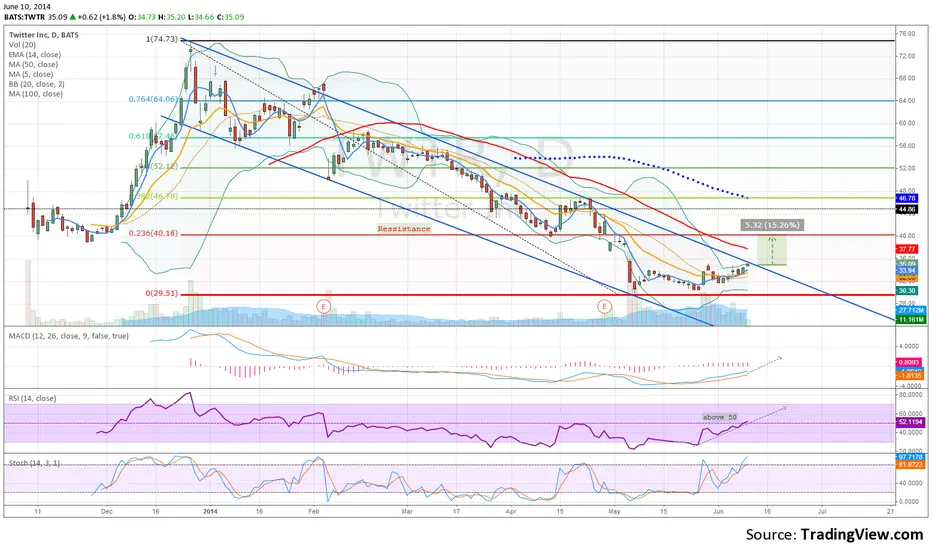The image size is (932, 550).
Task: Click the 30.30 price tag on axis
Action: tap(907, 291)
